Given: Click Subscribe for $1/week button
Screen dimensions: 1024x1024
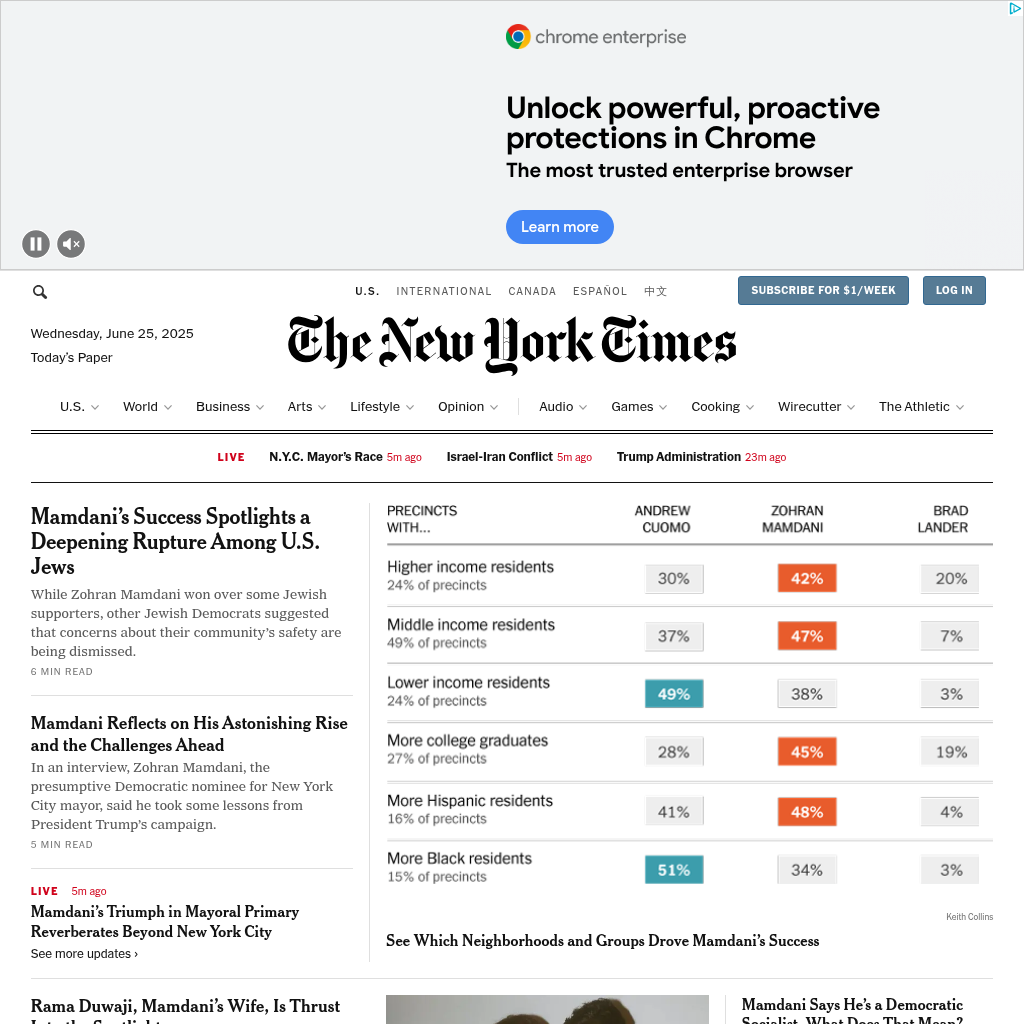Looking at the screenshot, I should click(823, 291).
